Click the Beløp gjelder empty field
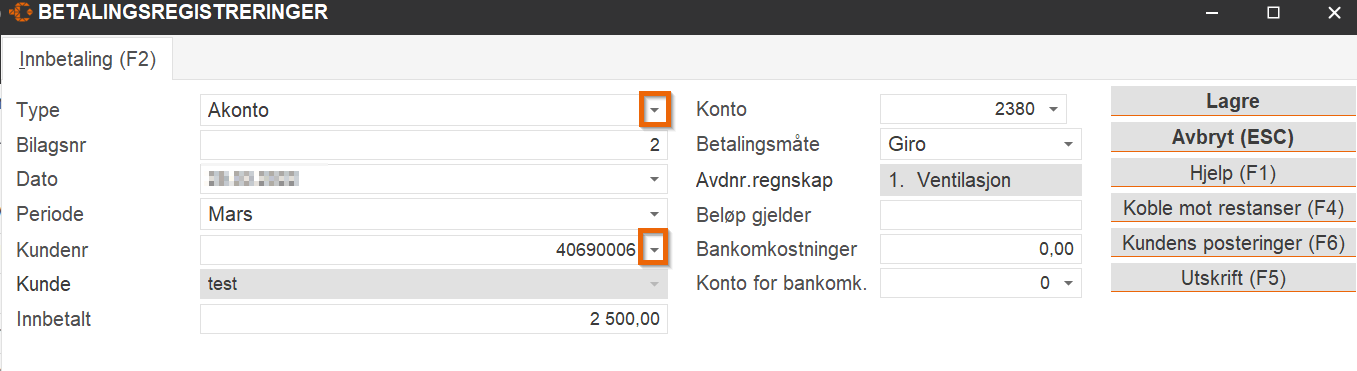Image resolution: width=1357 pixels, height=371 pixels. [x=981, y=215]
